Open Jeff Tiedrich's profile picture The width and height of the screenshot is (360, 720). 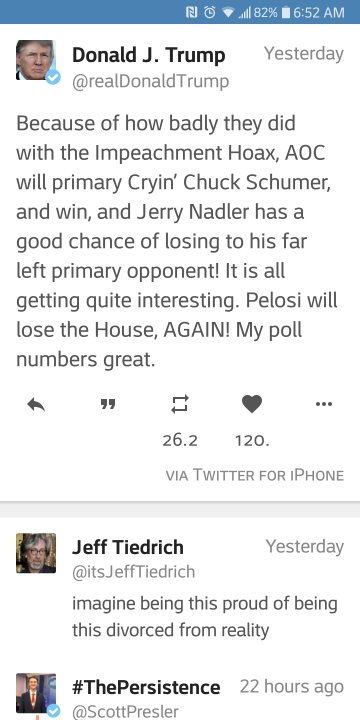[36, 553]
